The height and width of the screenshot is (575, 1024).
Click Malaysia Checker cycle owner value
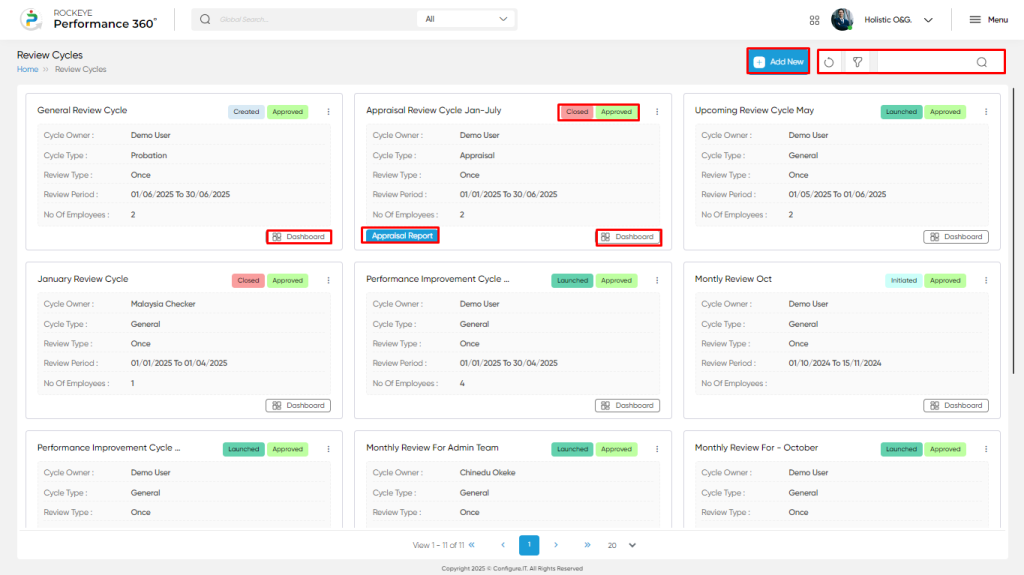(x=163, y=304)
